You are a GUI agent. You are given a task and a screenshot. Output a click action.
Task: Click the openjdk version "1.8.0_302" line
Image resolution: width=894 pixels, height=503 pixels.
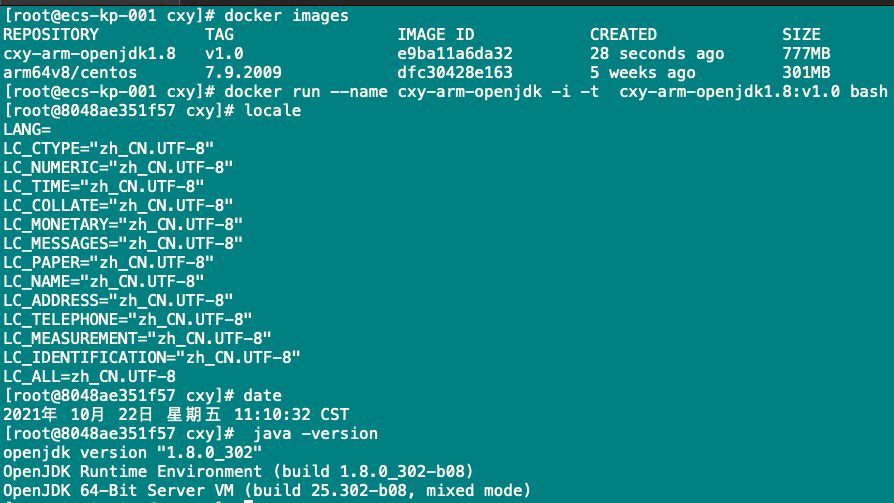(142, 453)
